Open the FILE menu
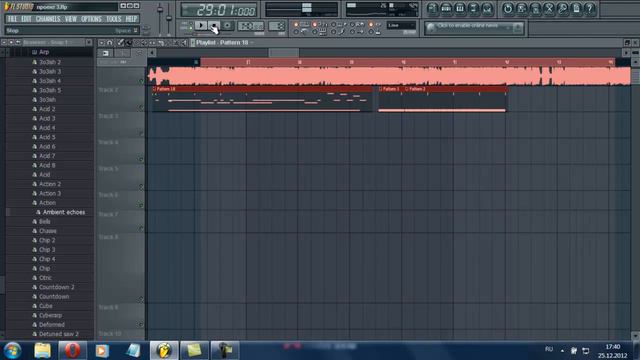640x360 pixels. click(x=12, y=19)
